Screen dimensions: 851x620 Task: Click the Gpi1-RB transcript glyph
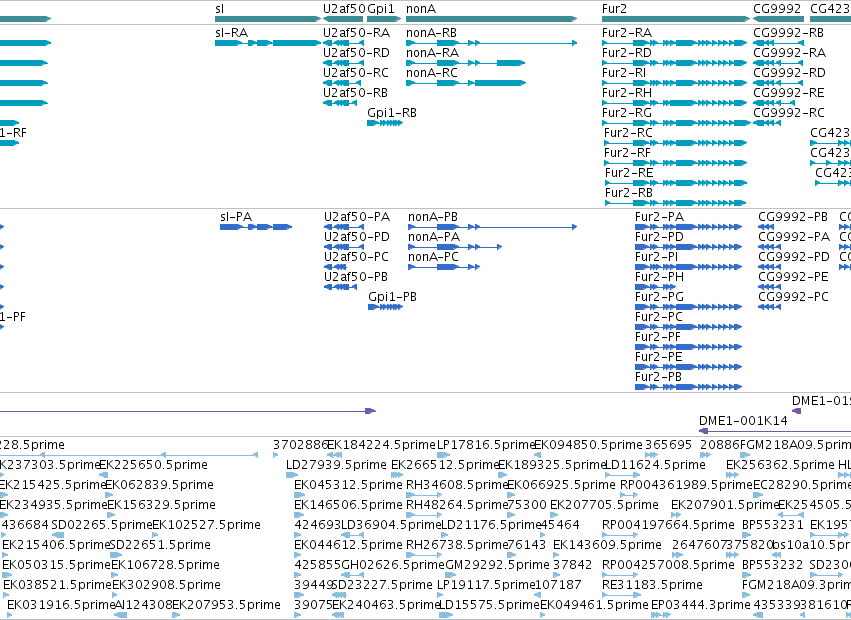point(385,123)
